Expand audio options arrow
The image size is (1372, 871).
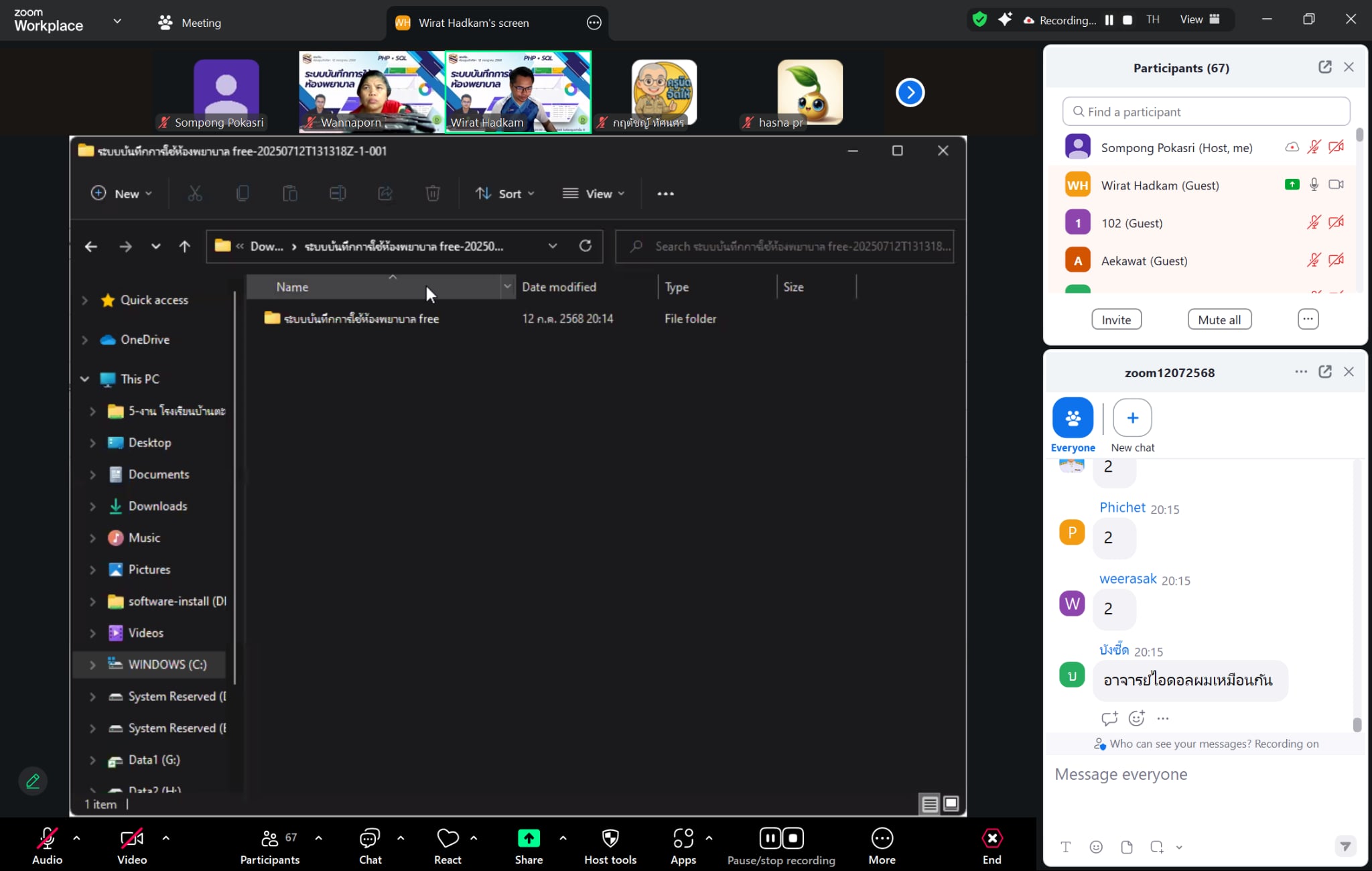76,838
